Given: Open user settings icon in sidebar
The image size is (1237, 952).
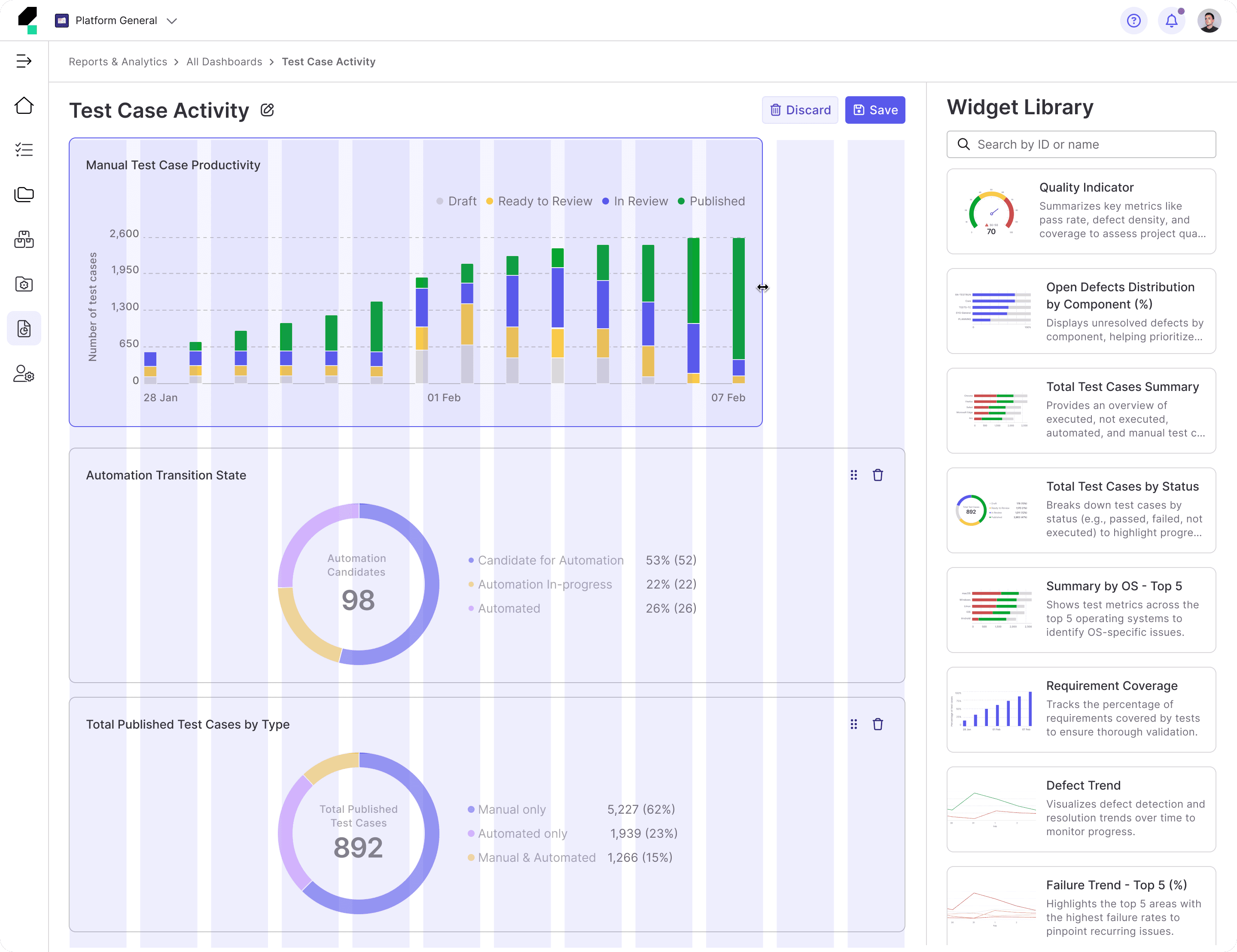Looking at the screenshot, I should pyautogui.click(x=24, y=373).
